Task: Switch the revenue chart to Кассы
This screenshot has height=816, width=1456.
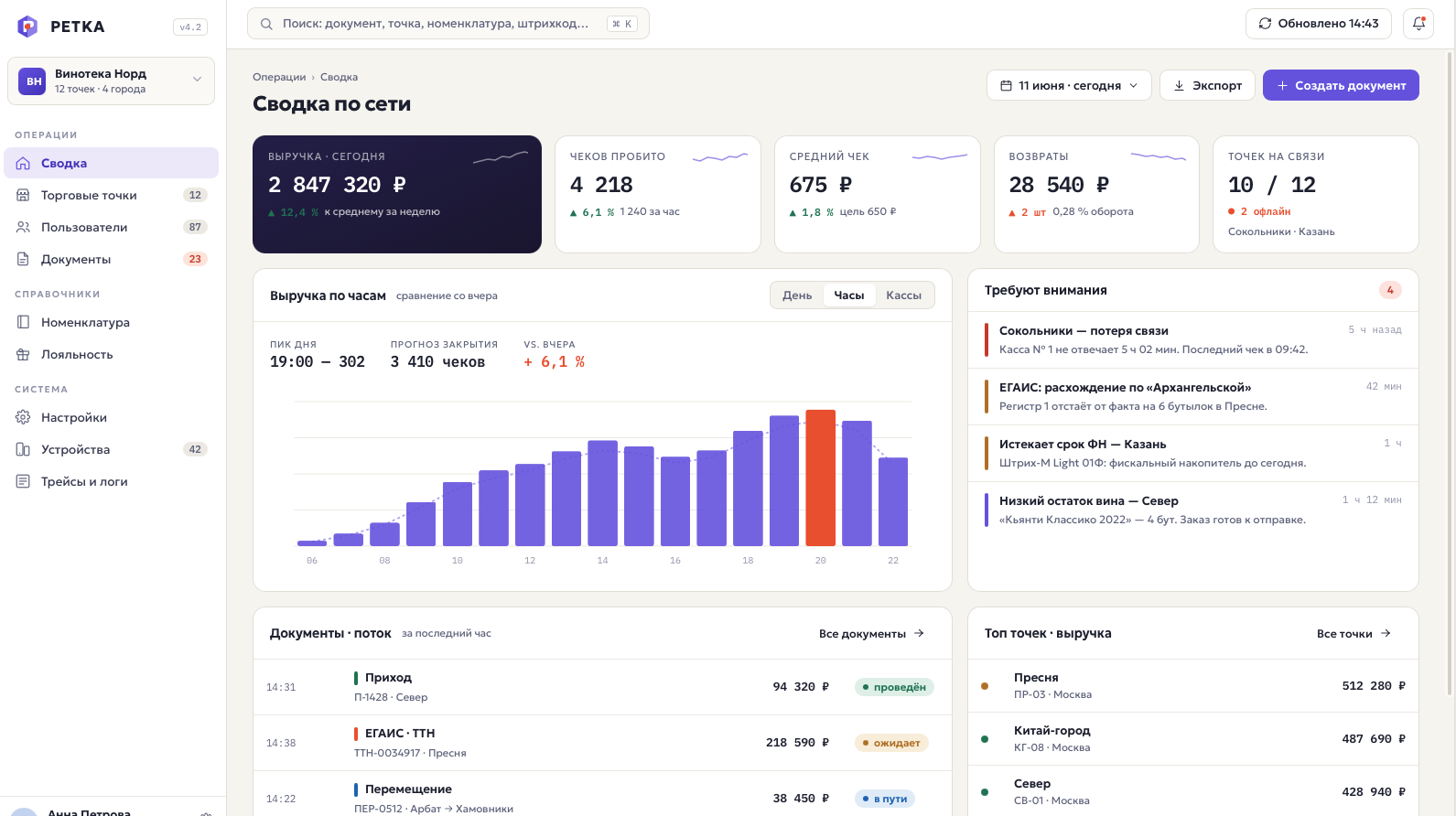Action: click(x=904, y=295)
